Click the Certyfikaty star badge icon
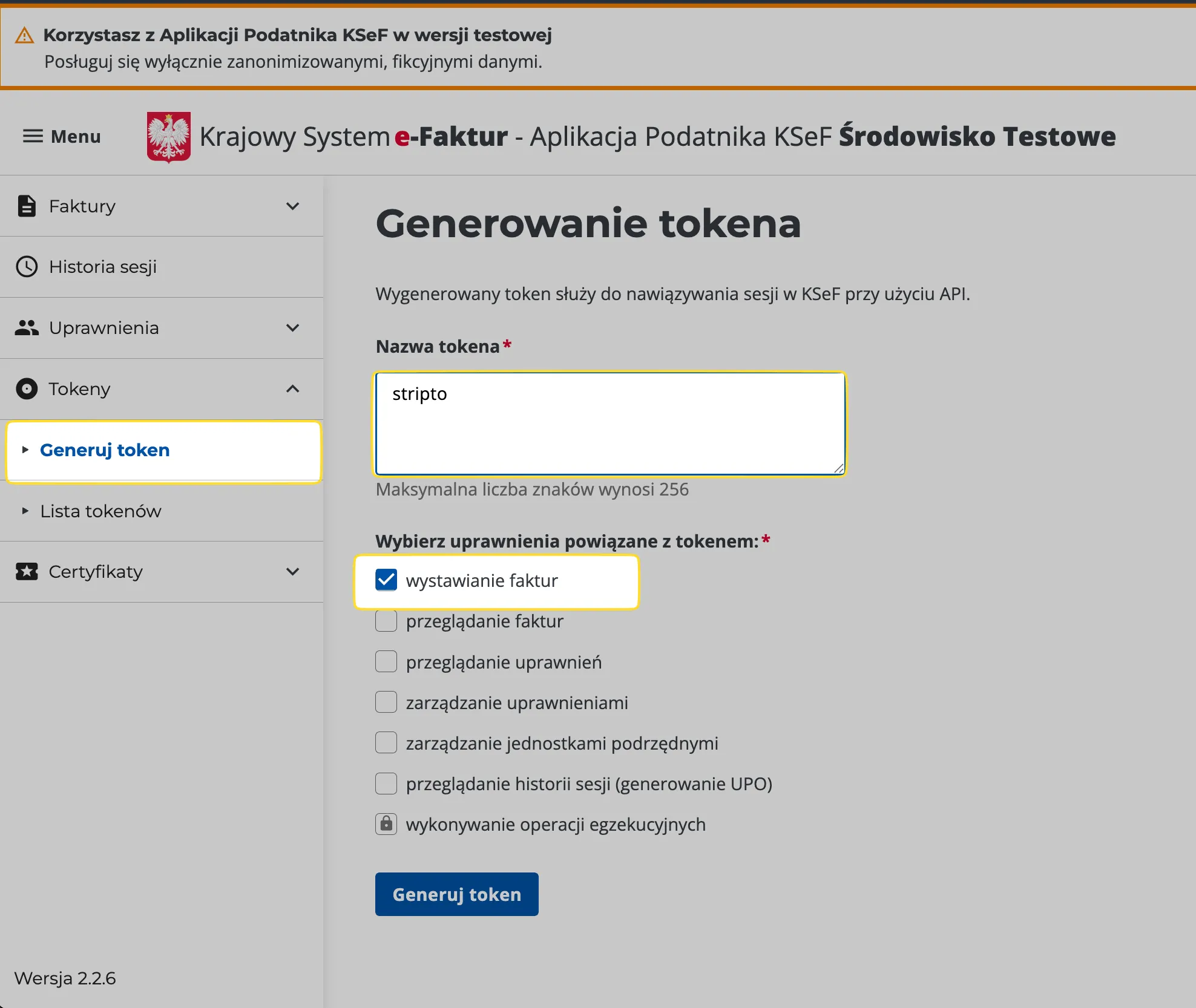 pos(27,572)
